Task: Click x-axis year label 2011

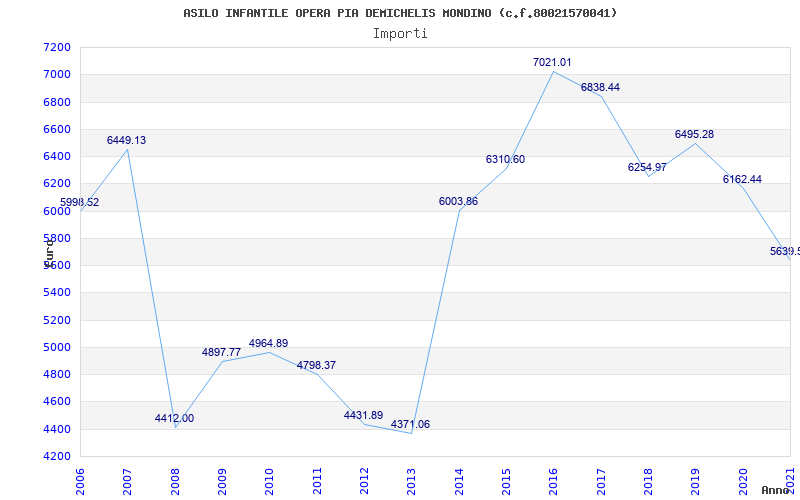Action: (x=317, y=482)
